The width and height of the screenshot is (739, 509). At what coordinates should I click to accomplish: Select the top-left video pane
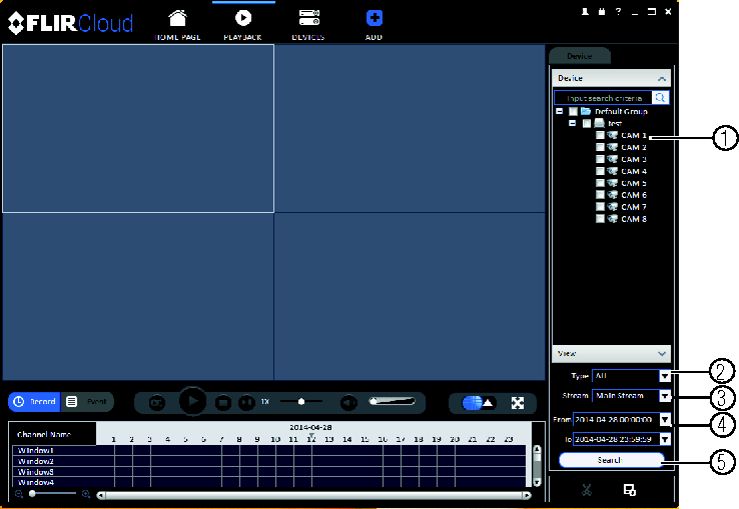[x=138, y=129]
